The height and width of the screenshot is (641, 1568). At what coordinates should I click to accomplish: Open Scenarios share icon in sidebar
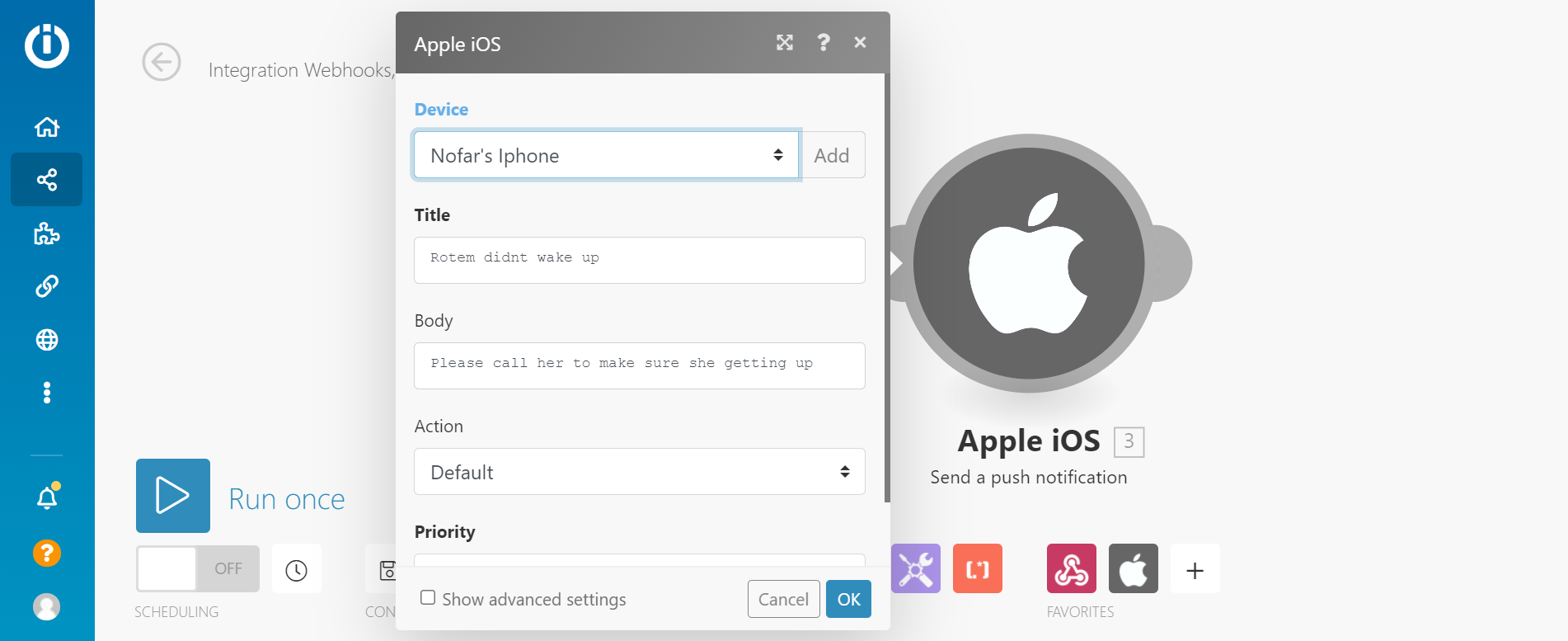[47, 180]
